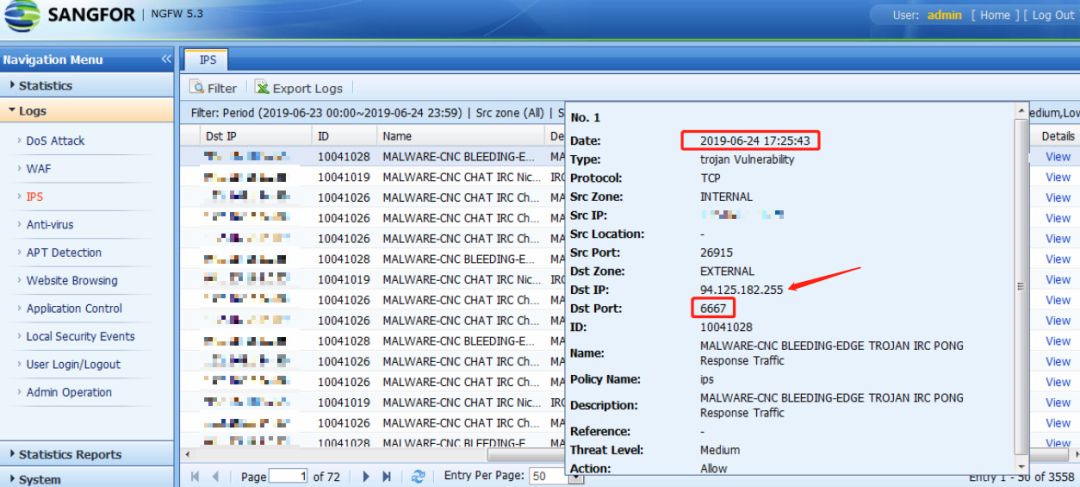Open APT Detection logs
Screen dimensions: 1080x487
pos(64,252)
